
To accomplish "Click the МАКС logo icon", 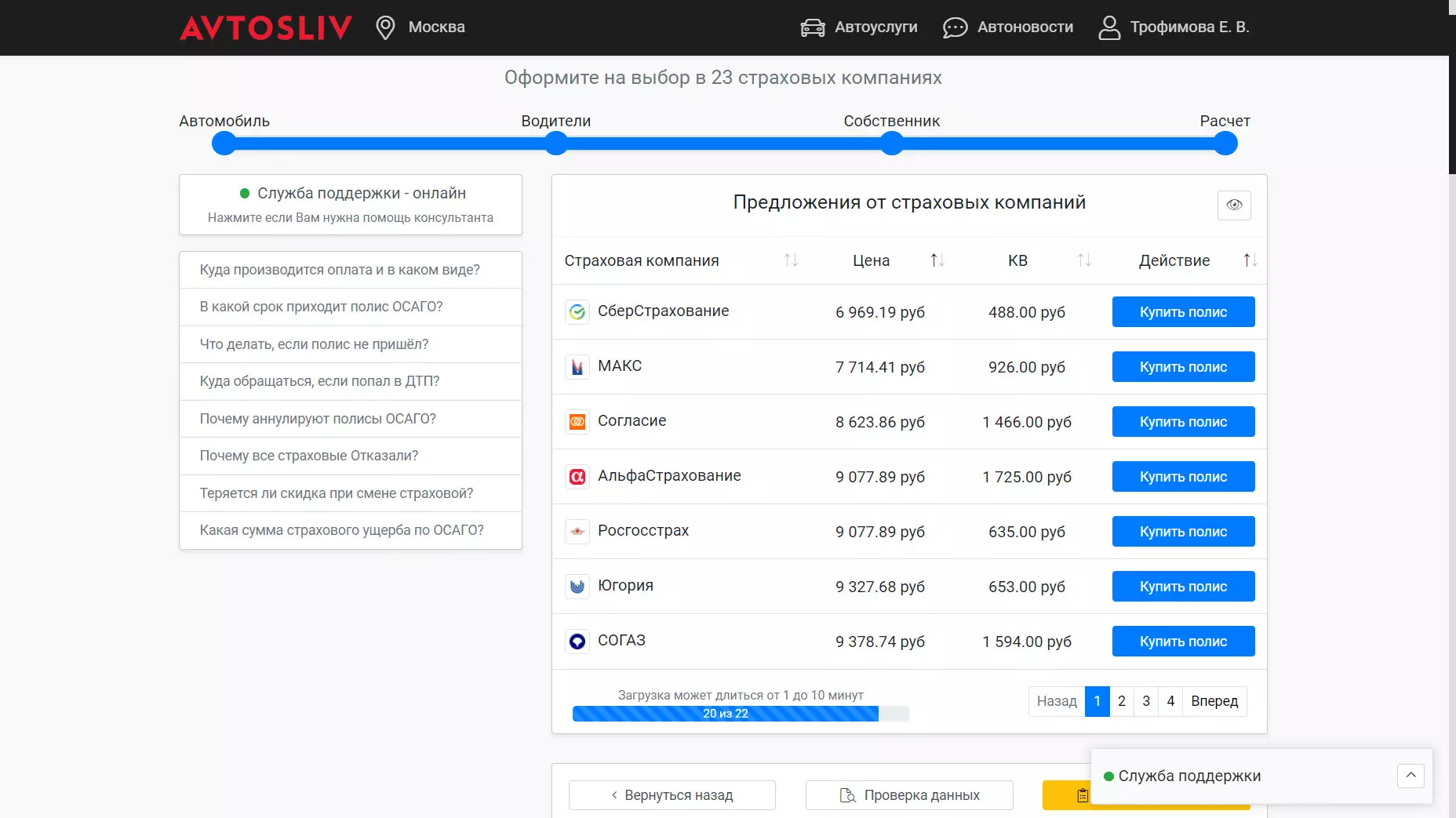I will click(x=577, y=367).
